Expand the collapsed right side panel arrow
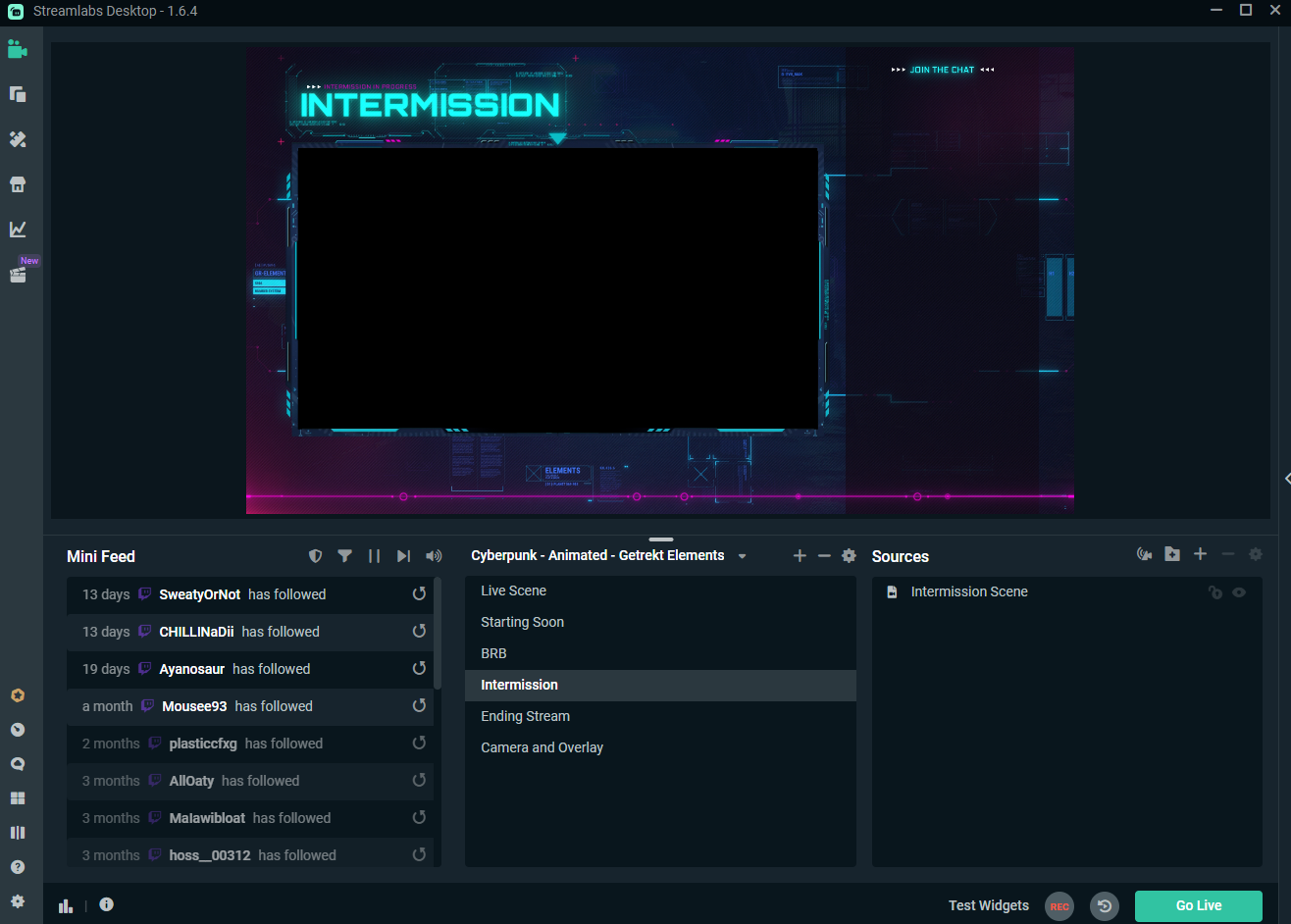Viewport: 1291px width, 924px height. click(1286, 479)
